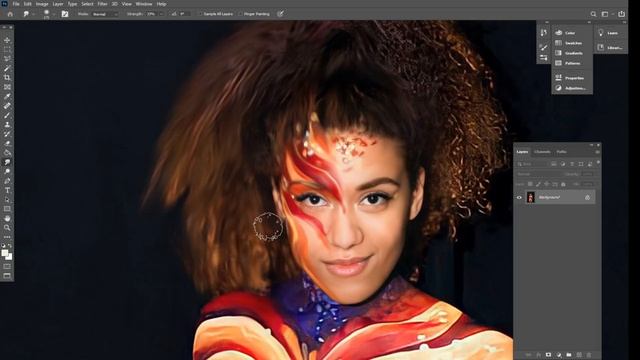Select the Clone Stamp tool
The width and height of the screenshot is (640, 360).
7,124
